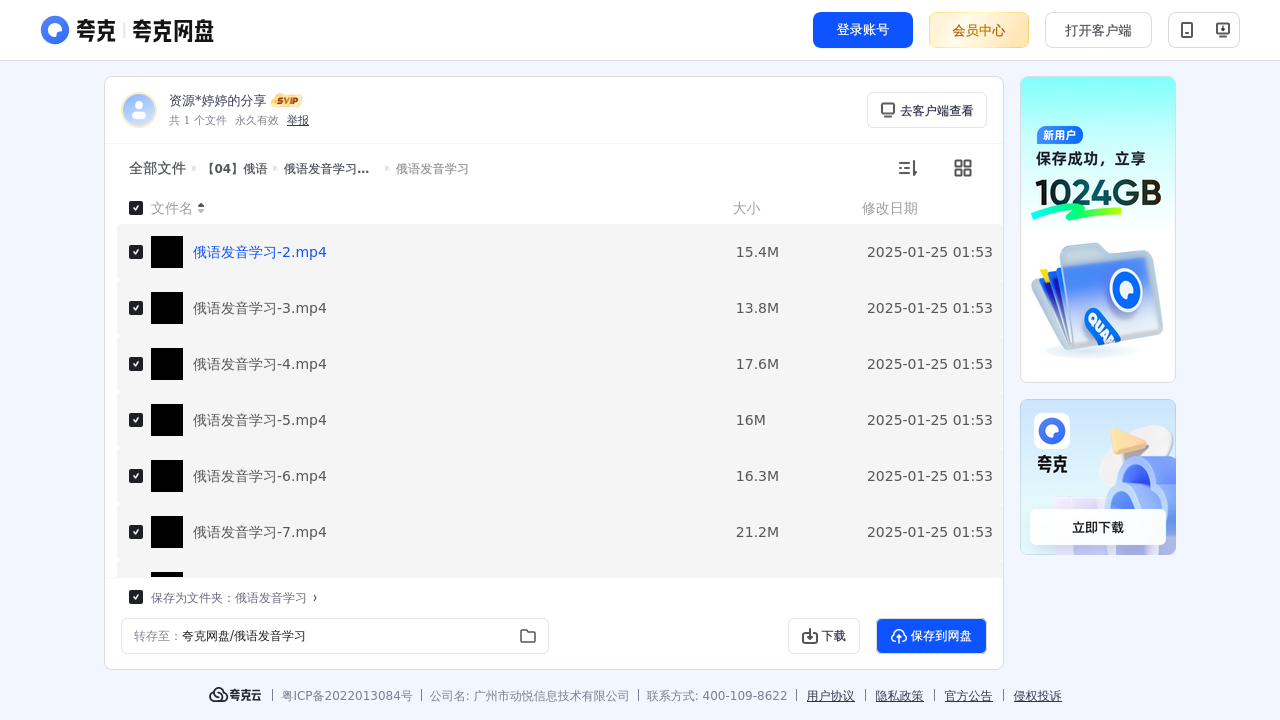Open the 1024GB new user promotion banner
Screen dimensions: 1280x720
1098,229
